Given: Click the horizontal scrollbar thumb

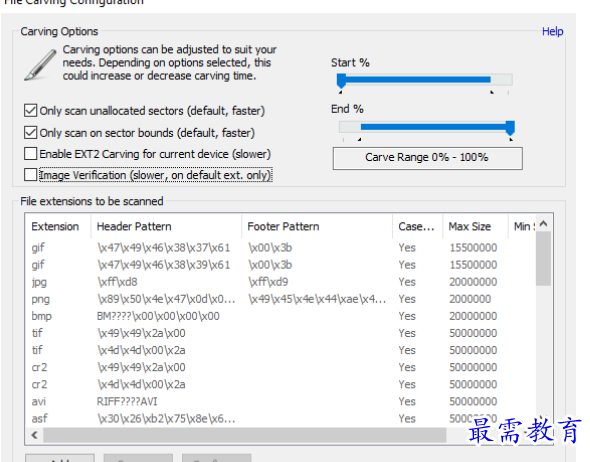Looking at the screenshot, I should coord(245,435).
